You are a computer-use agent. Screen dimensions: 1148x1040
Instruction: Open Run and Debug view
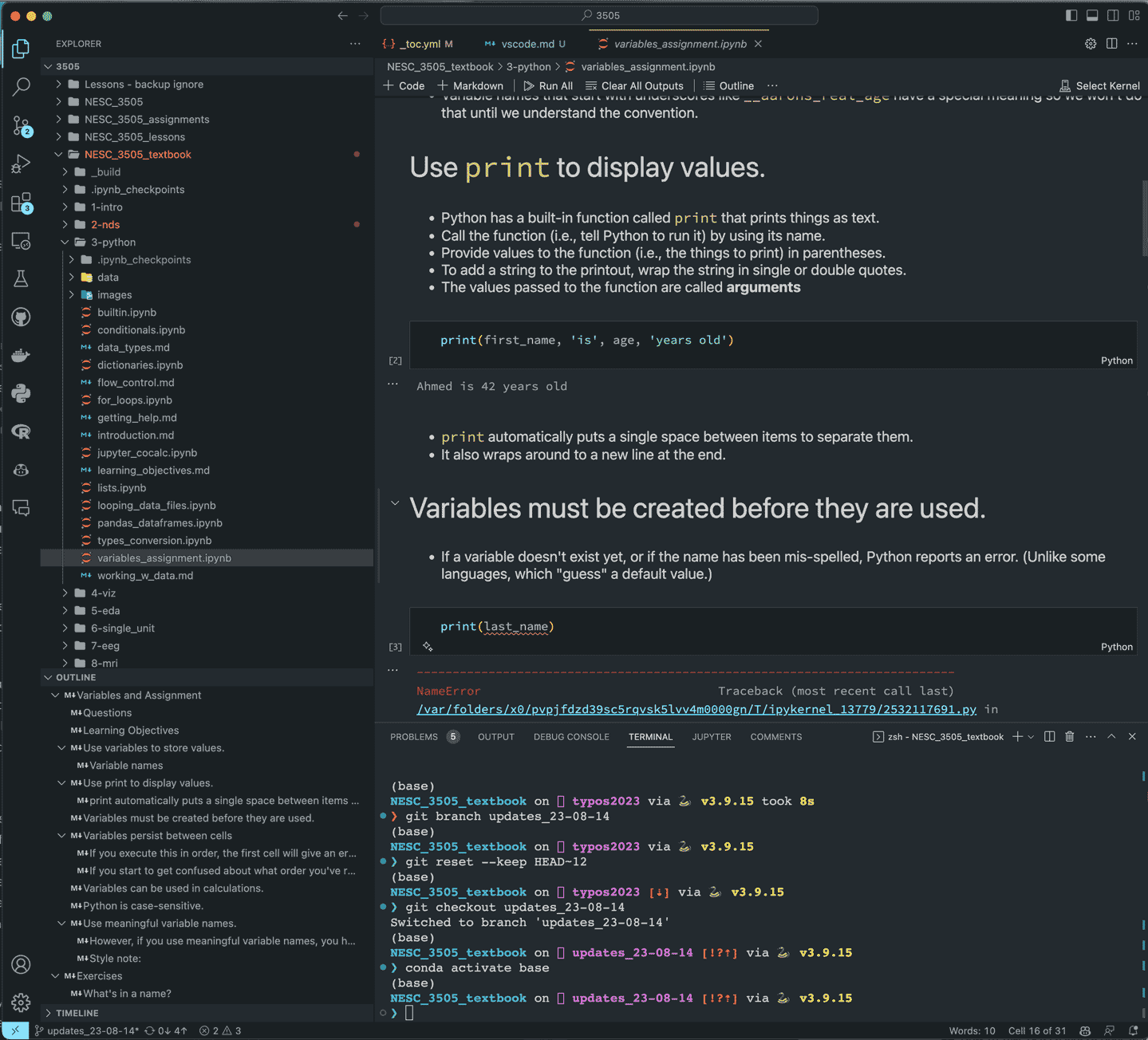click(x=22, y=164)
